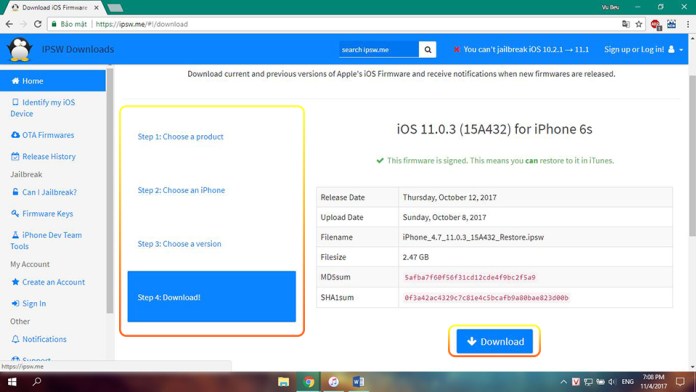Screen dimensions: 696x392
Task: Select the SHA1sum hash value
Action: point(486,297)
